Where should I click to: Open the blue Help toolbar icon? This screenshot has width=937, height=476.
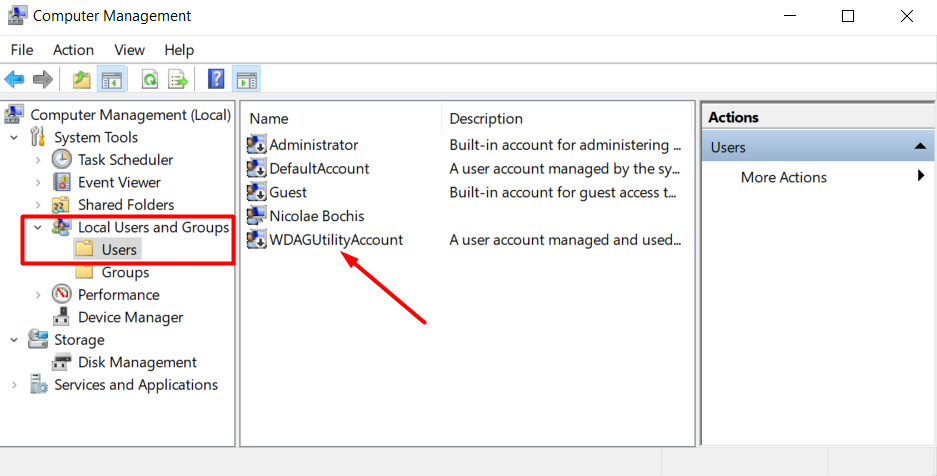(216, 79)
